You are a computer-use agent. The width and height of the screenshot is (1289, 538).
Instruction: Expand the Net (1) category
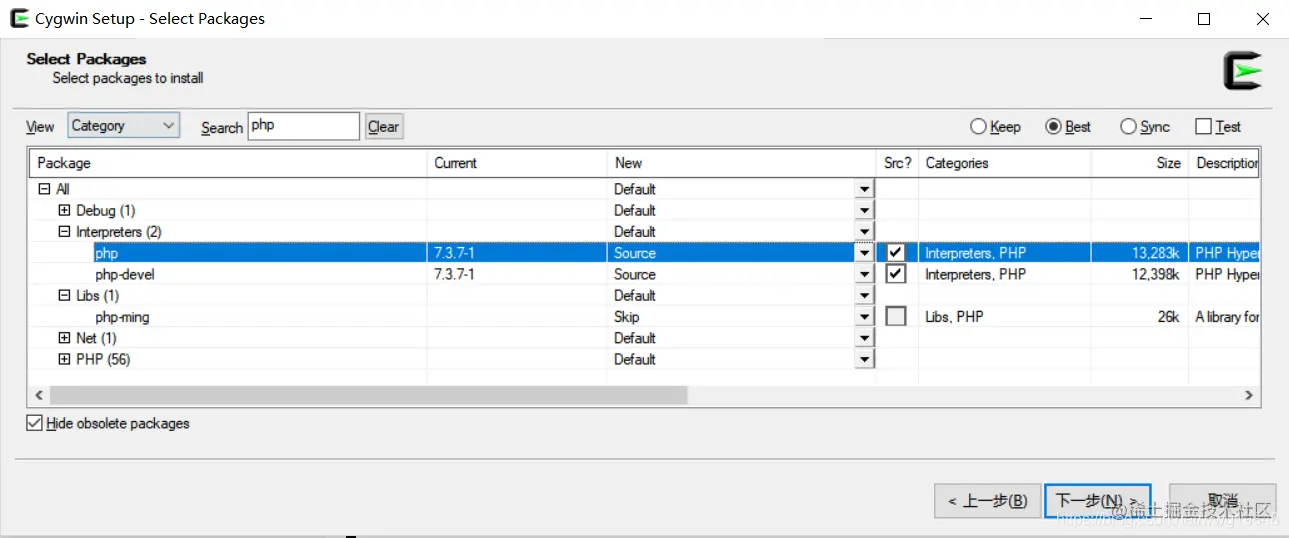tap(64, 338)
